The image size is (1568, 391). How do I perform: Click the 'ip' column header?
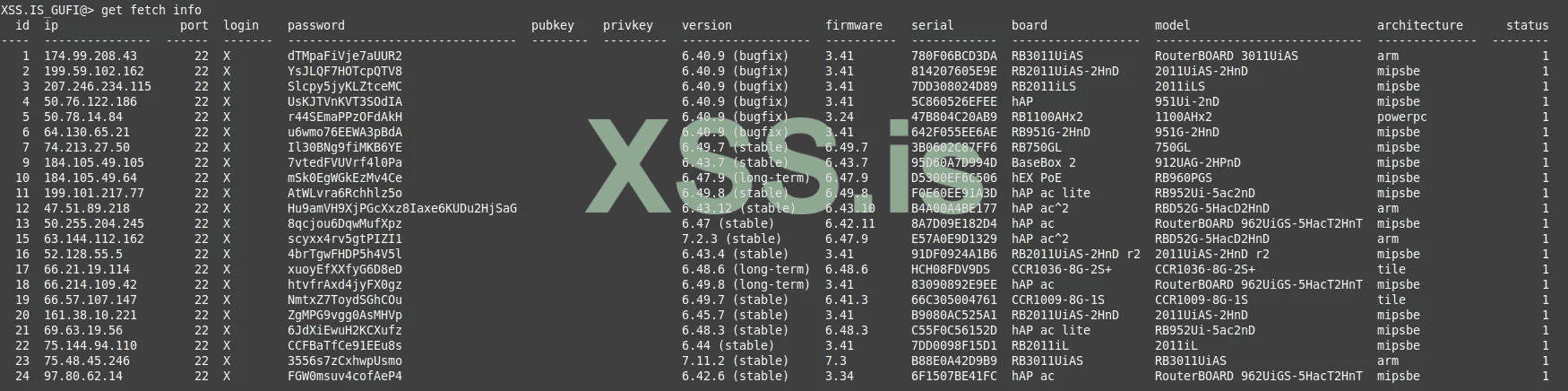(51, 25)
